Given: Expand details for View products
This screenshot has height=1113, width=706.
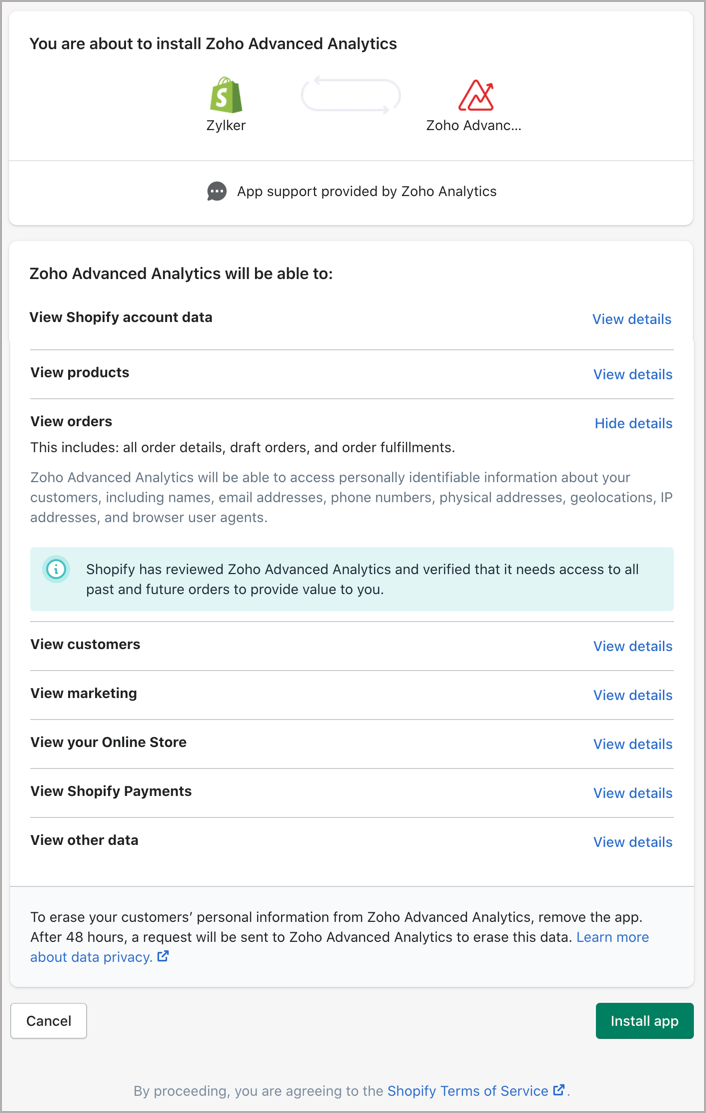Looking at the screenshot, I should click(632, 374).
